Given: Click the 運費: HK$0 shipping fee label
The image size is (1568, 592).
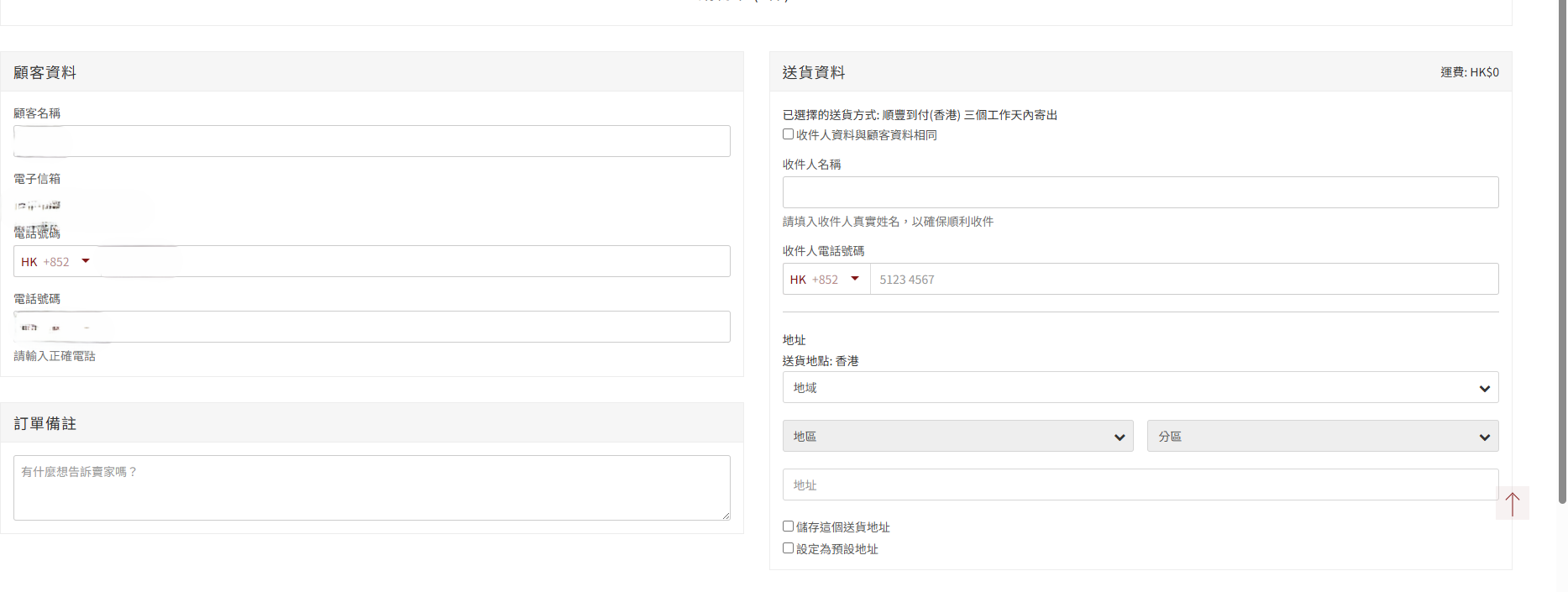Looking at the screenshot, I should click(1469, 72).
